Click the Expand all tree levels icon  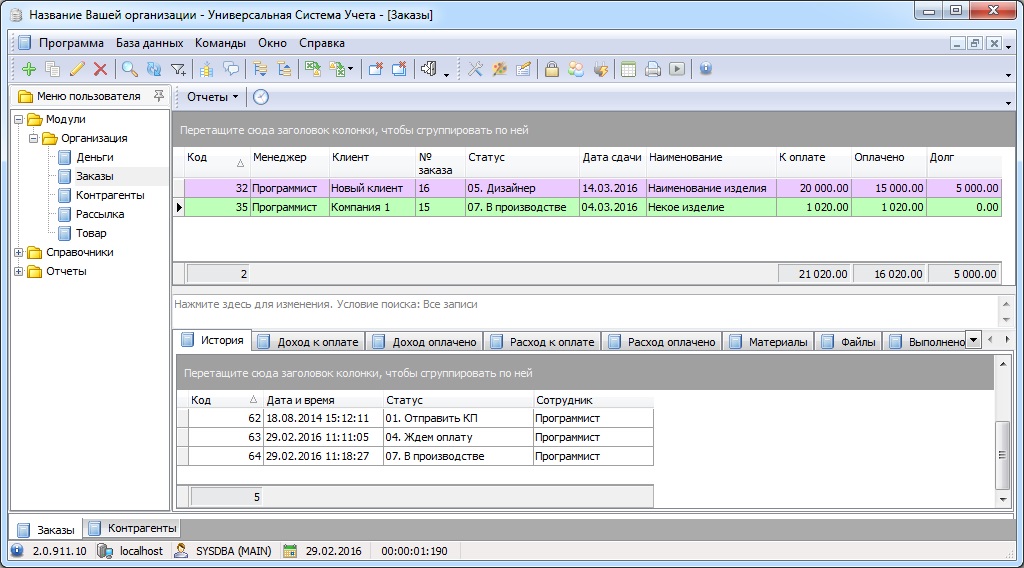260,69
